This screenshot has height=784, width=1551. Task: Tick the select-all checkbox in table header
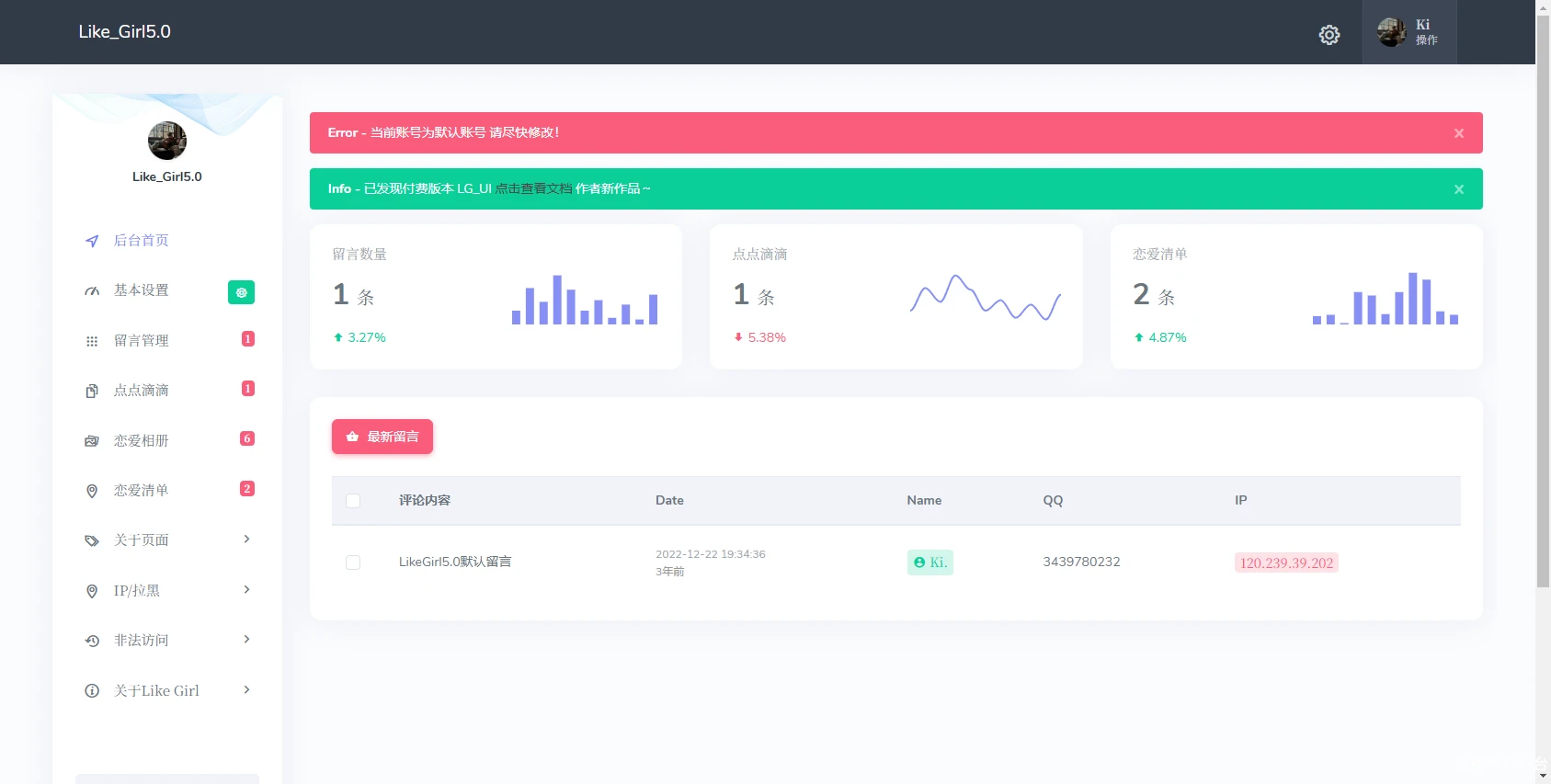point(353,501)
